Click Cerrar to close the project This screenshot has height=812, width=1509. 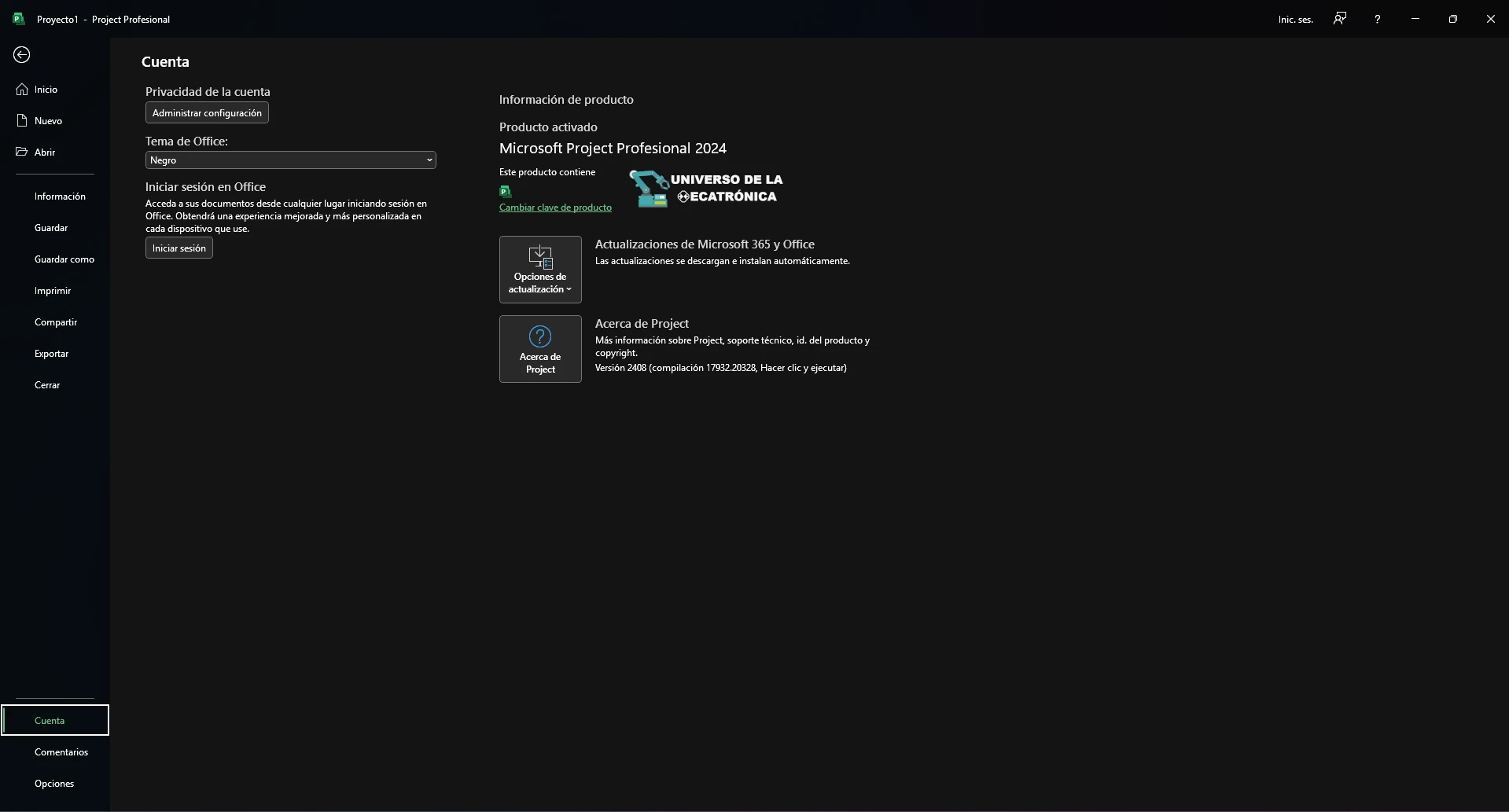click(x=55, y=385)
